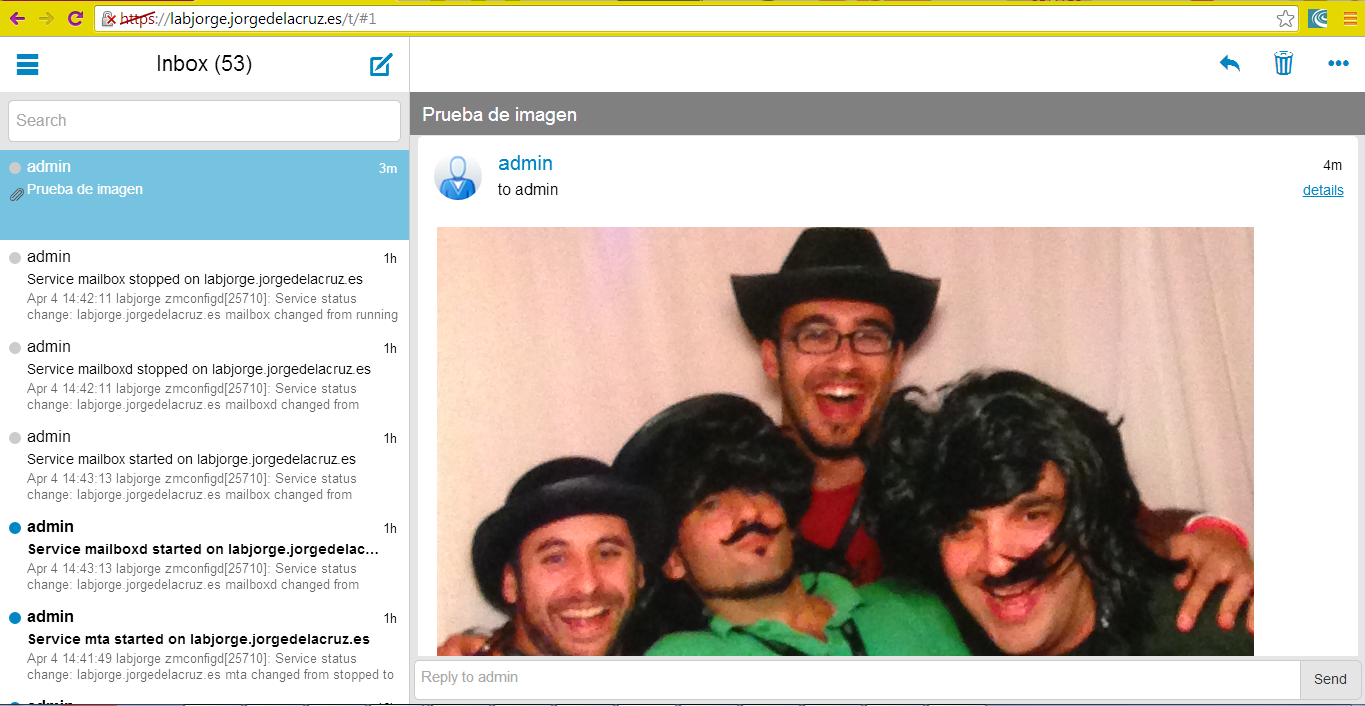
Task: Go back with browser back arrow
Action: (18, 18)
